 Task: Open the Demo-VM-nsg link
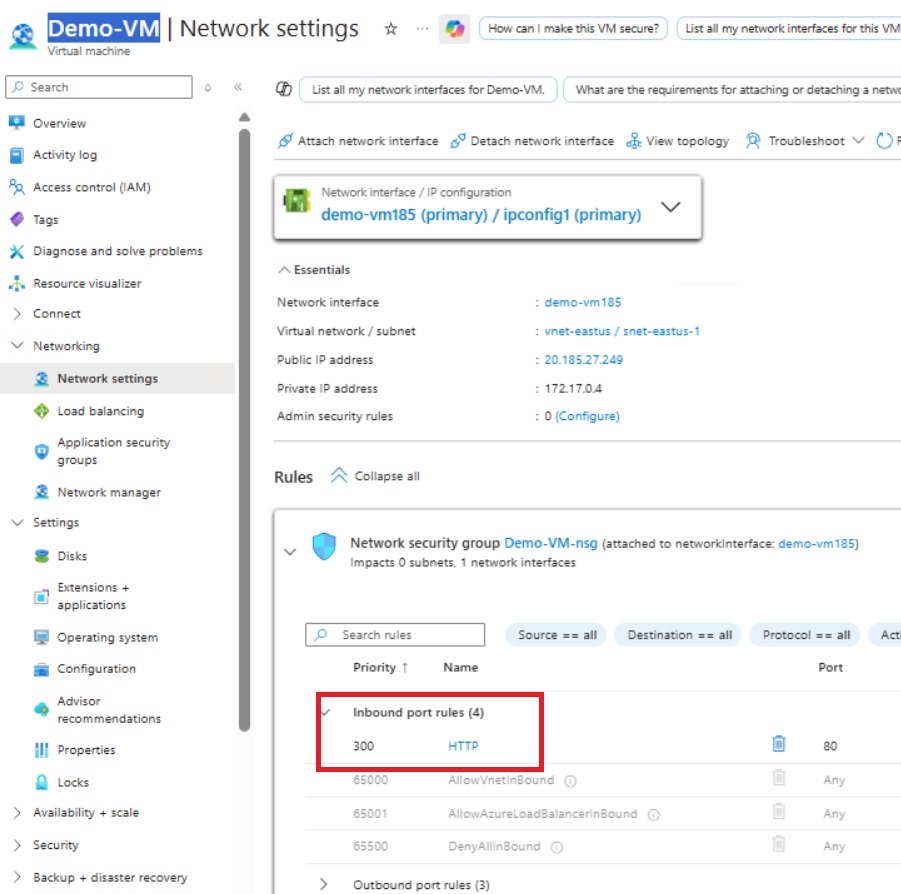tap(550, 543)
